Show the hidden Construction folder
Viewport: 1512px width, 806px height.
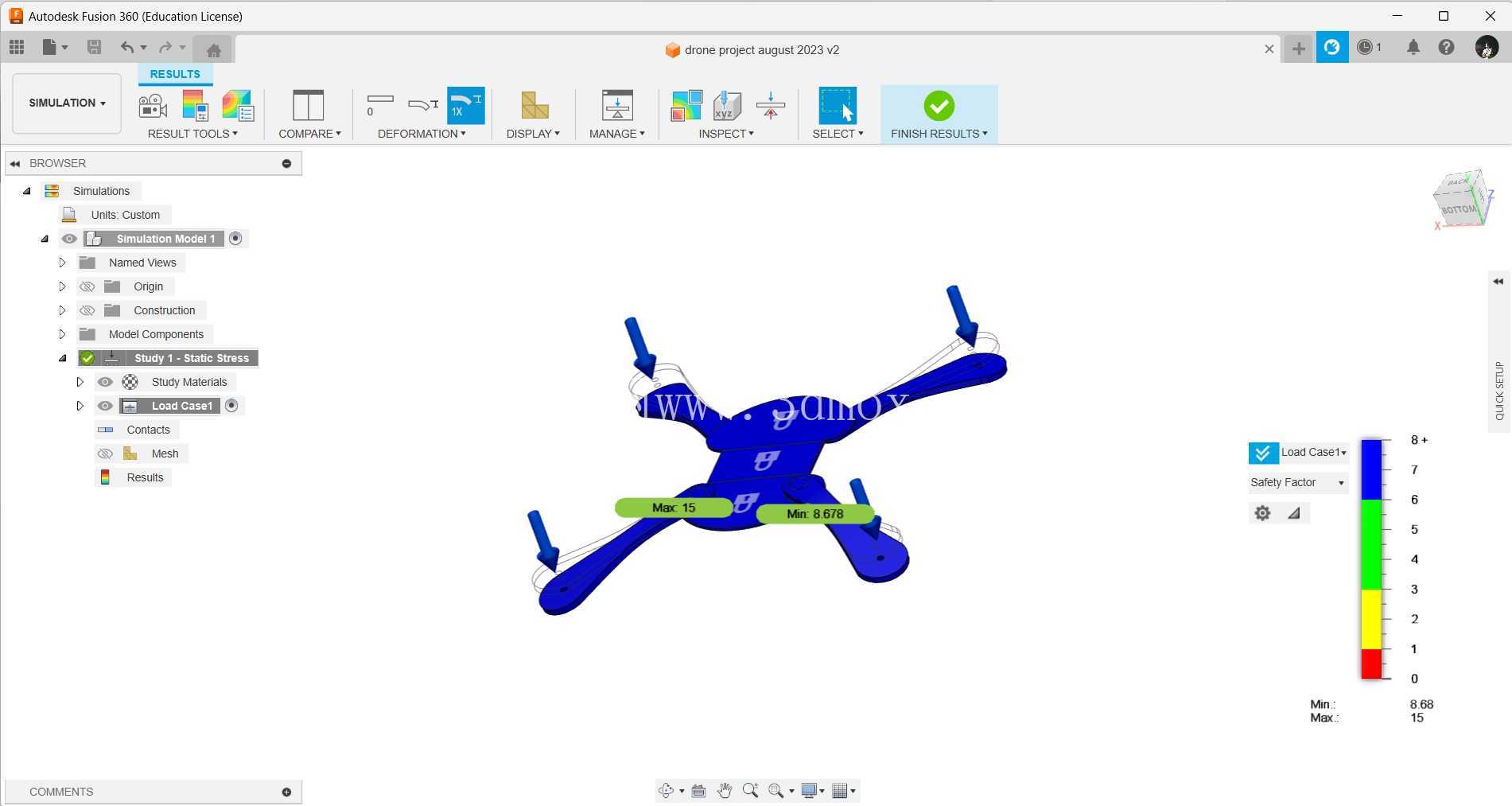(x=87, y=310)
